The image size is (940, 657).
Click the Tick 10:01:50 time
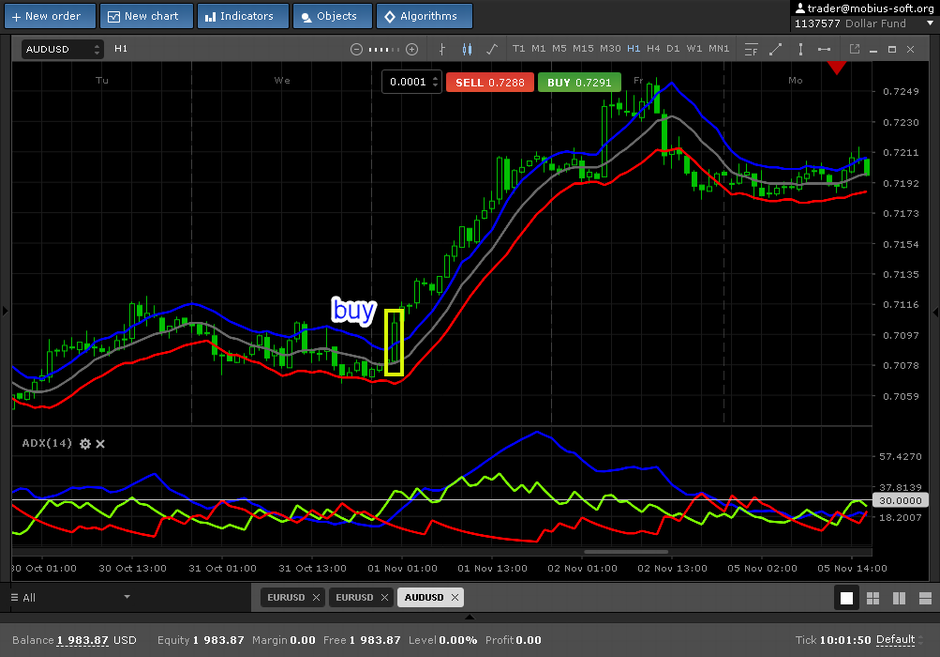point(833,640)
